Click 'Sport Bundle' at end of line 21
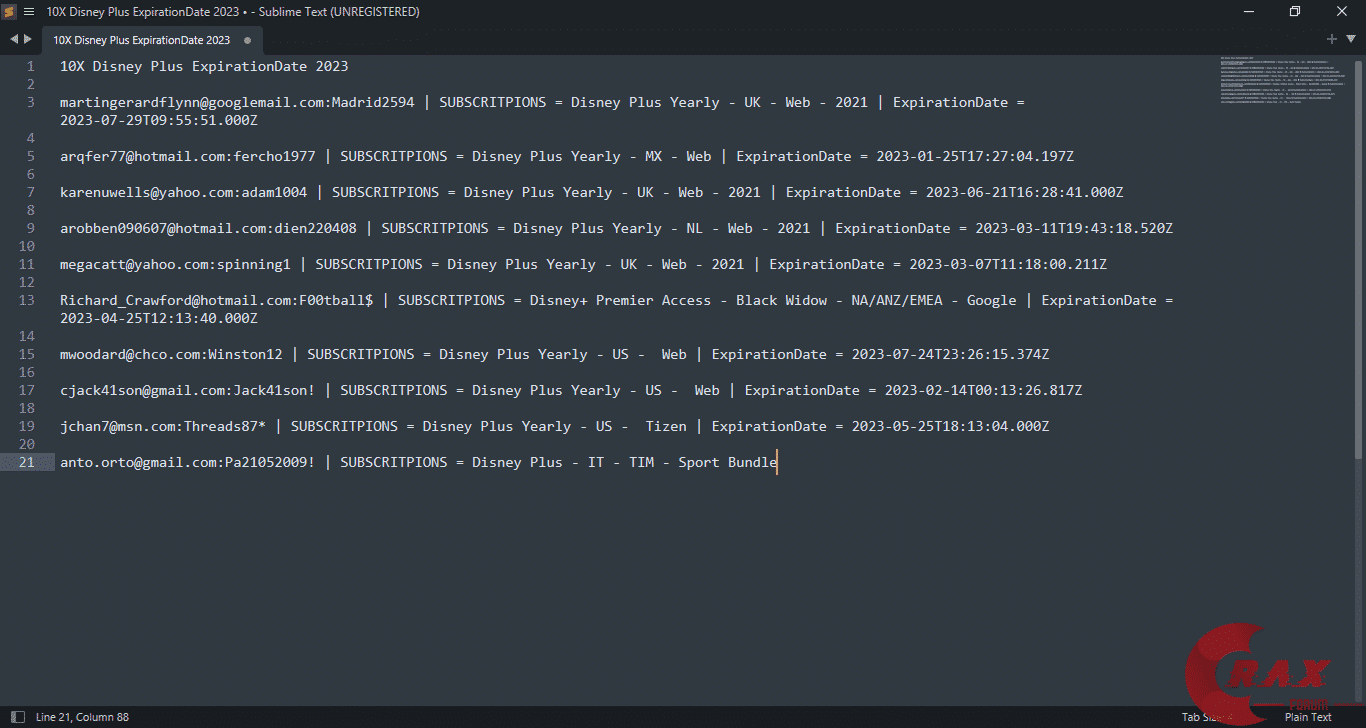 727,462
